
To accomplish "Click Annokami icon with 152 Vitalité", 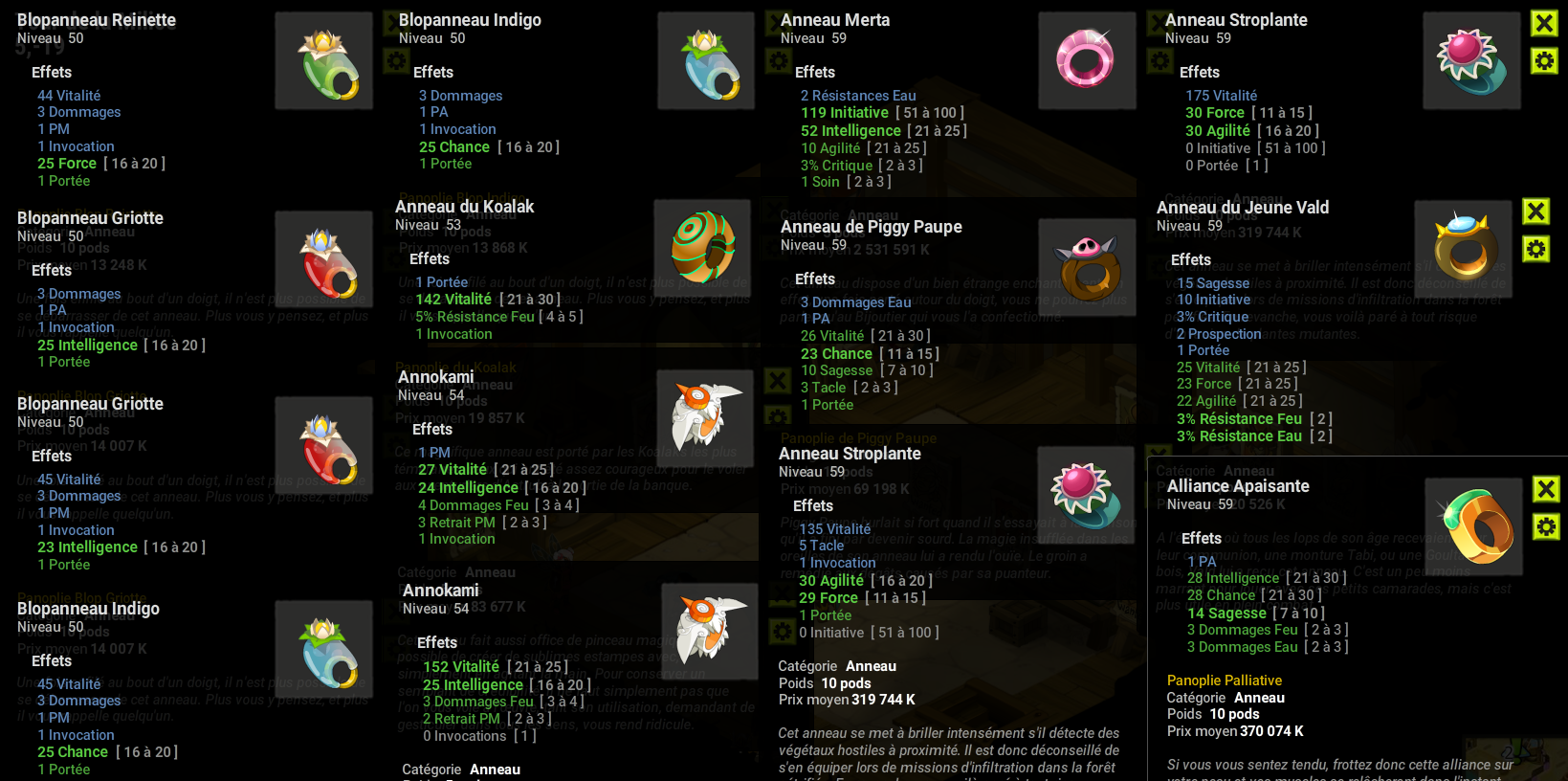I will (x=710, y=631).
